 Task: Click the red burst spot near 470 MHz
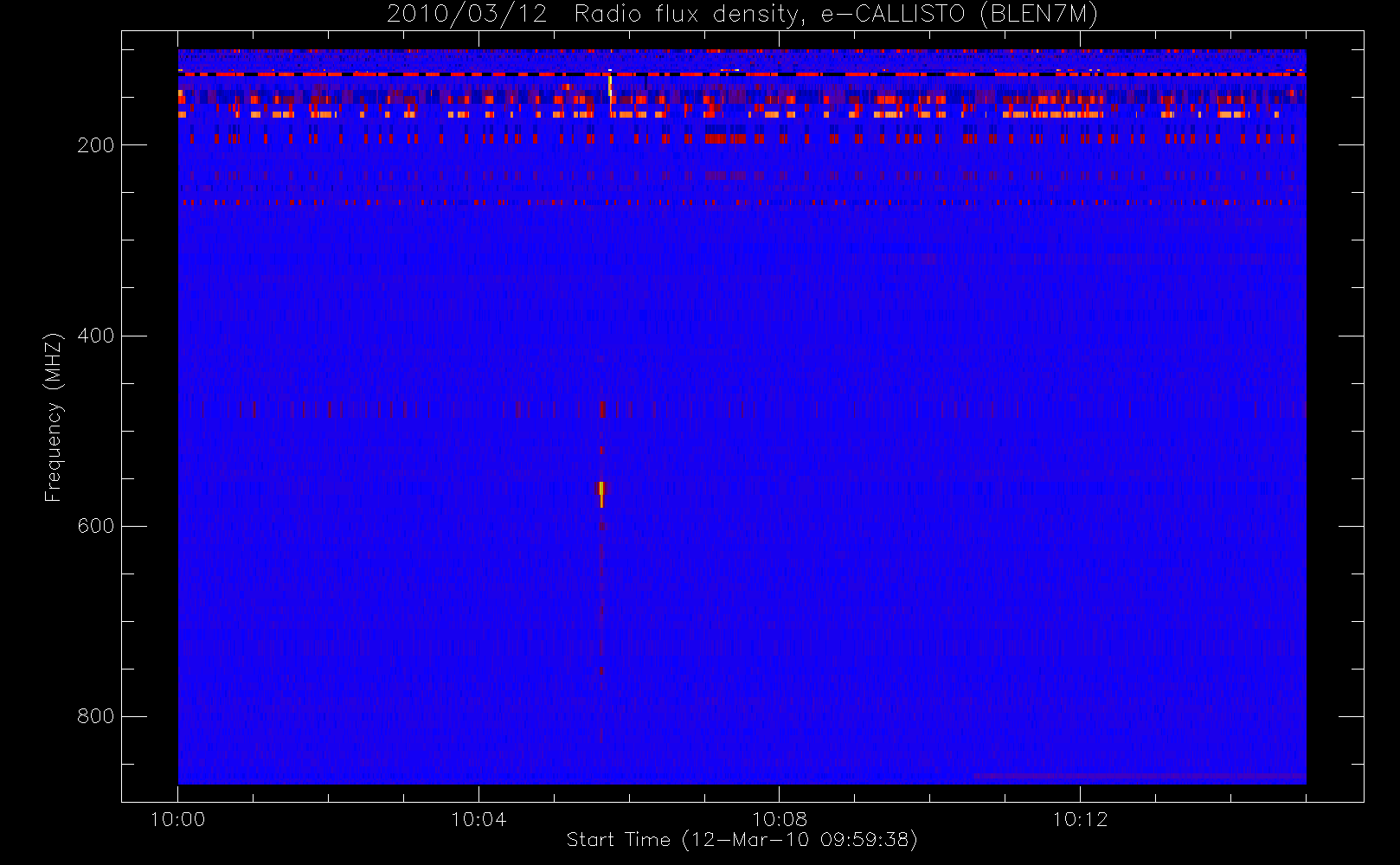(x=601, y=409)
